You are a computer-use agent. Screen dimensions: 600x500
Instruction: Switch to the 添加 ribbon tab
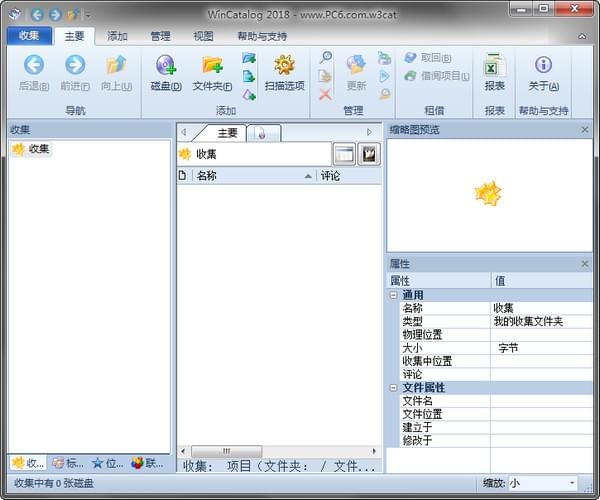click(x=117, y=36)
